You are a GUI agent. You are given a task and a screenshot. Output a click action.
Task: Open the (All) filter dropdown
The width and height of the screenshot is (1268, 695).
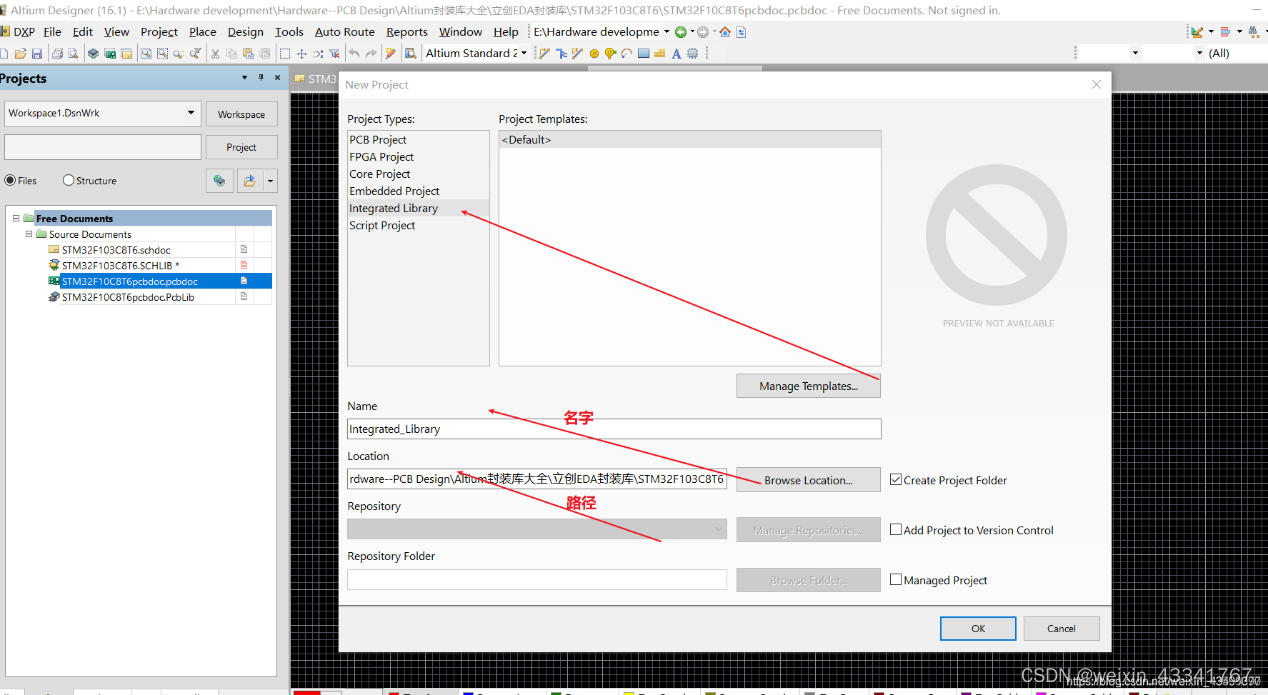pos(1219,53)
